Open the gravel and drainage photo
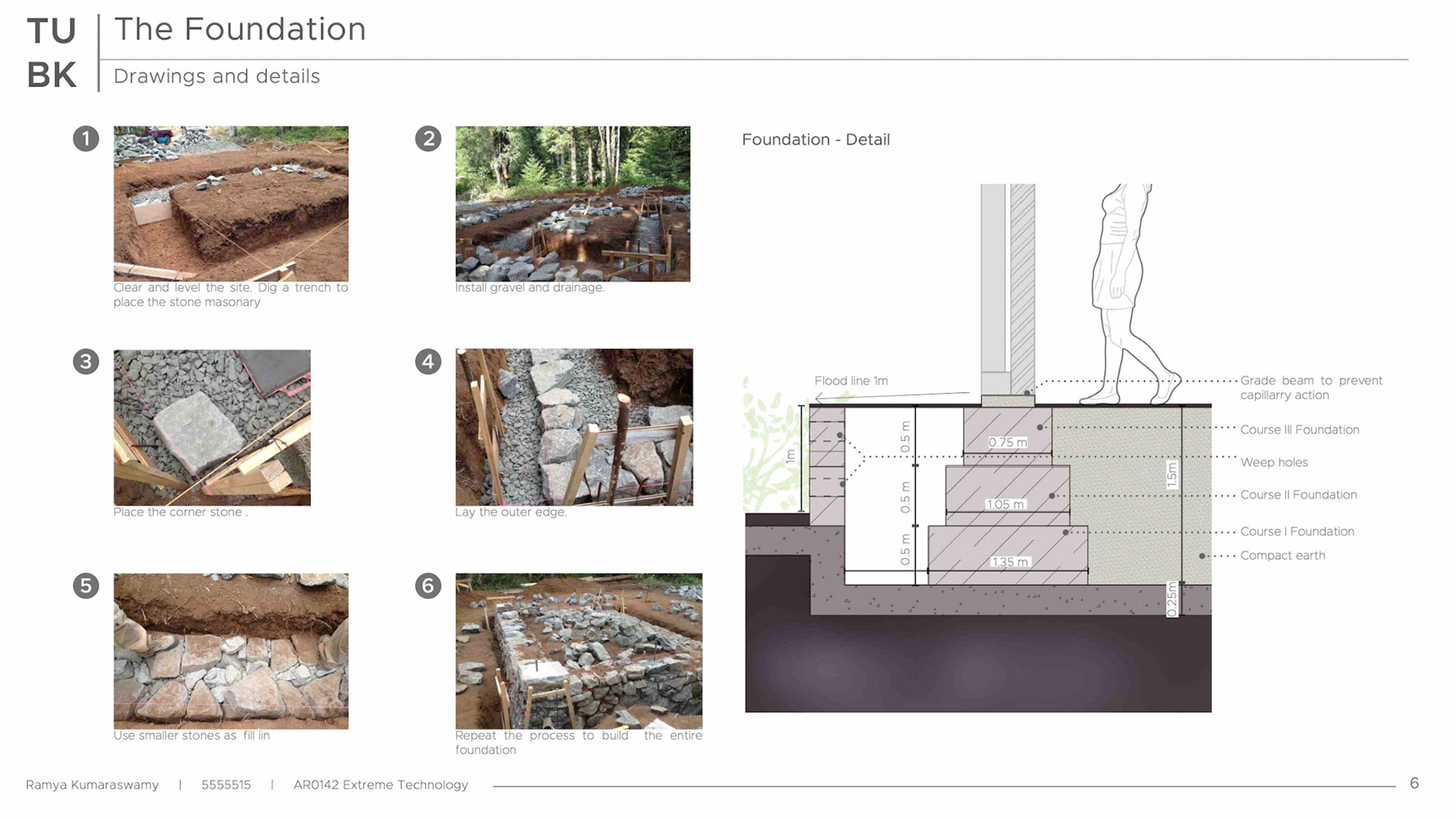 (x=573, y=203)
